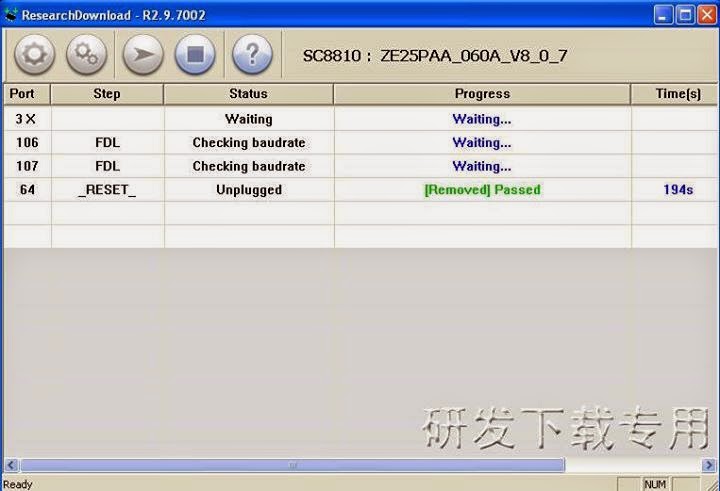720x491 pixels.
Task: Click the Status column header
Action: click(248, 94)
